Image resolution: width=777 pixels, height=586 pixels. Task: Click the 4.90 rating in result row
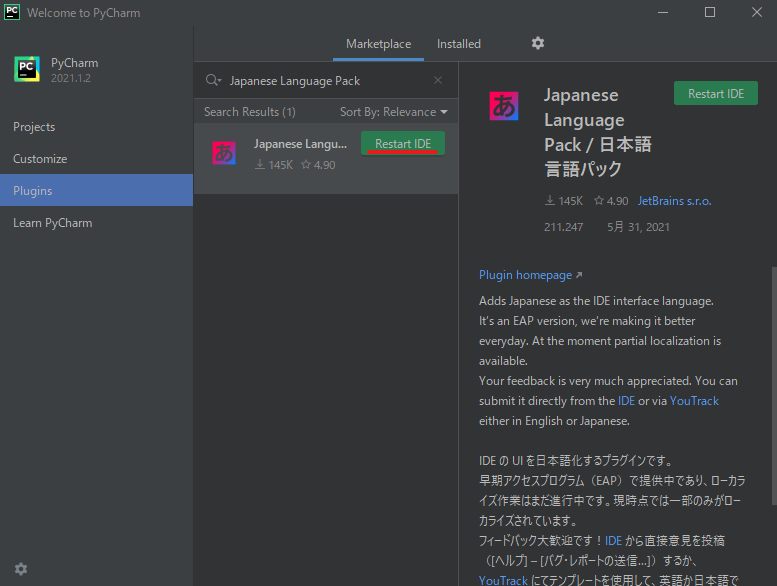[x=318, y=165]
